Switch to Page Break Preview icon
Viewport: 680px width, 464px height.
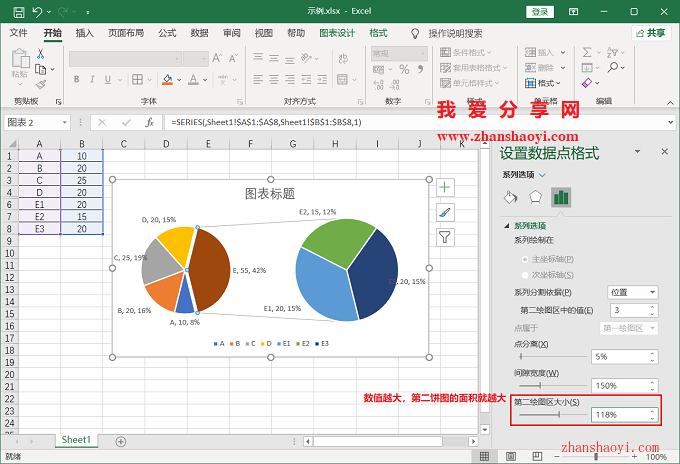[x=537, y=456]
